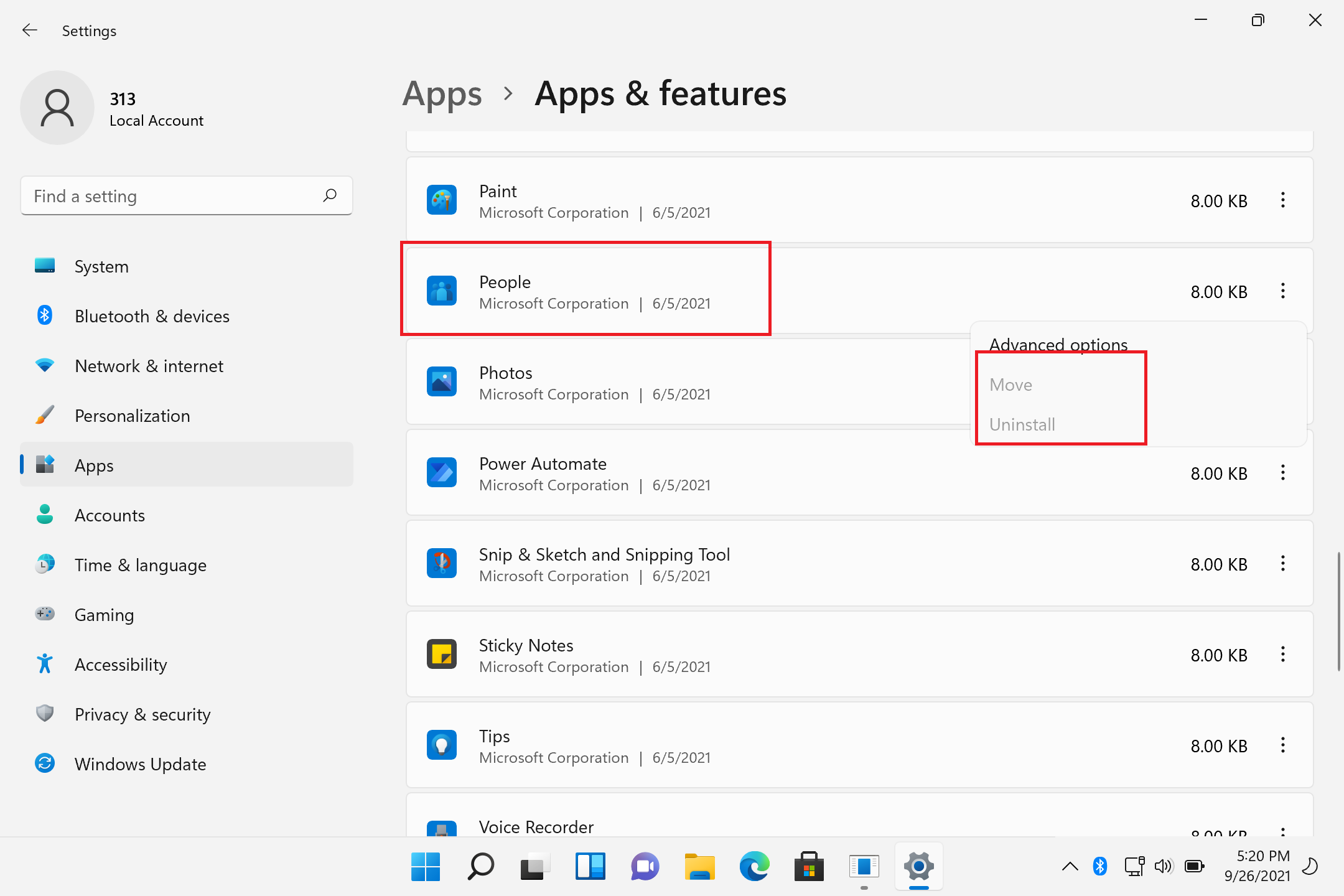Open the app with blue window icon on taskbar
The height and width of the screenshot is (896, 1344).
click(864, 866)
